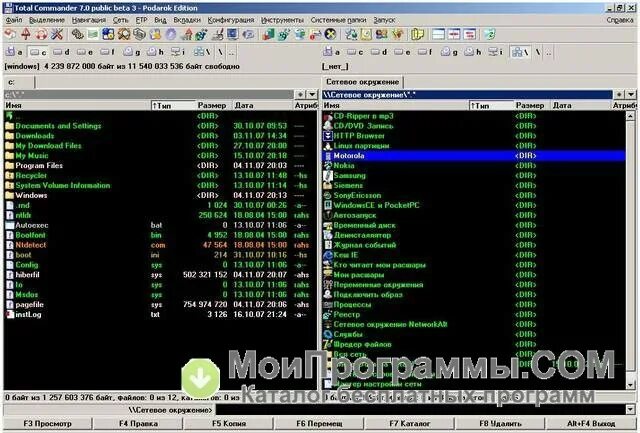Open right panel favorites asterisk button
Viewport: 640px width, 433px height.
click(619, 95)
